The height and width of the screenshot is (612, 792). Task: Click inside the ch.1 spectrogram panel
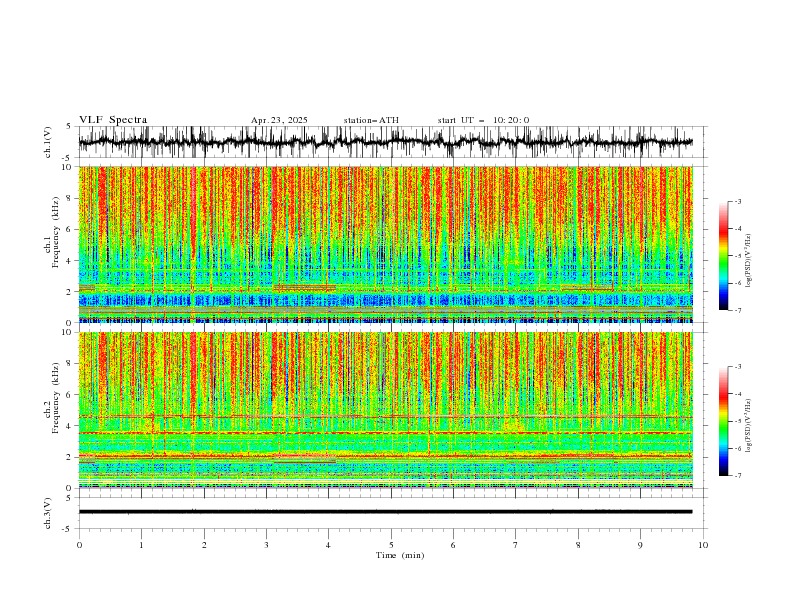point(385,244)
